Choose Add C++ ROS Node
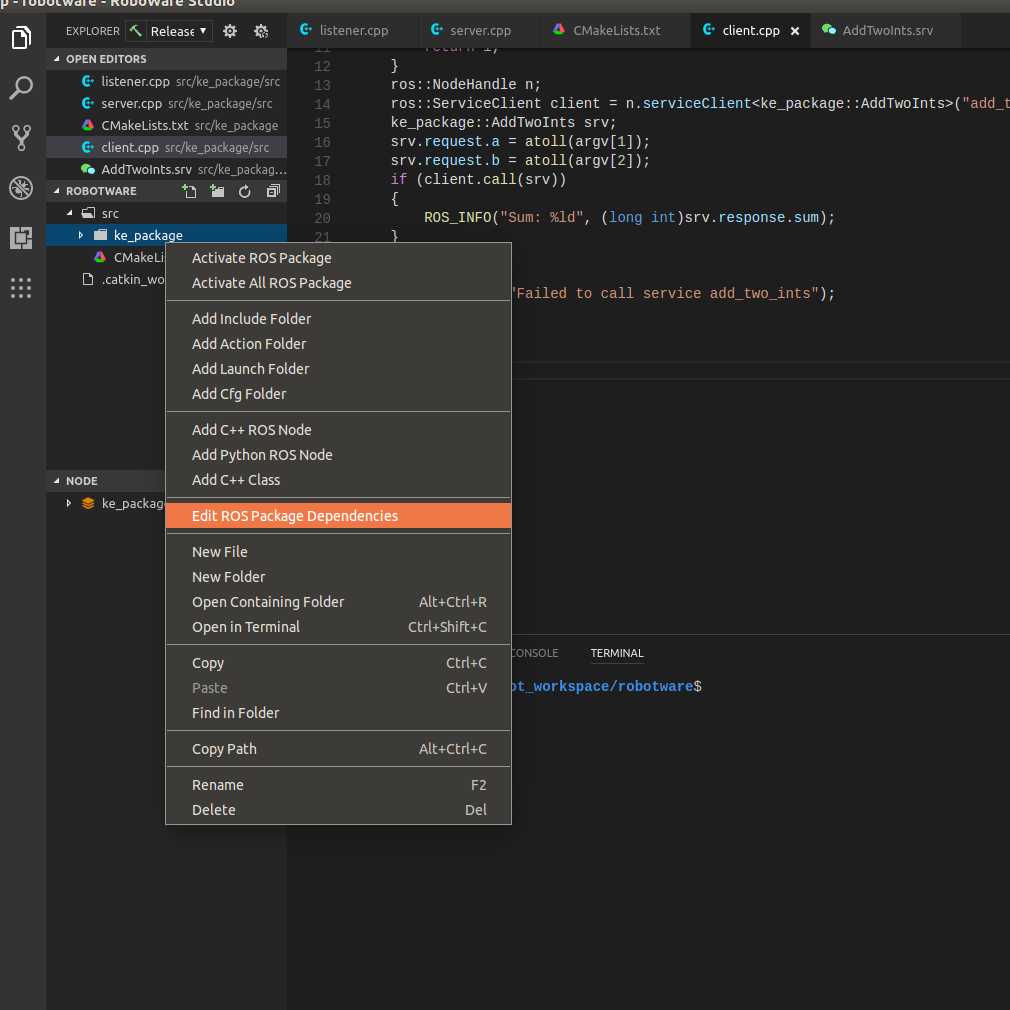 (x=338, y=430)
